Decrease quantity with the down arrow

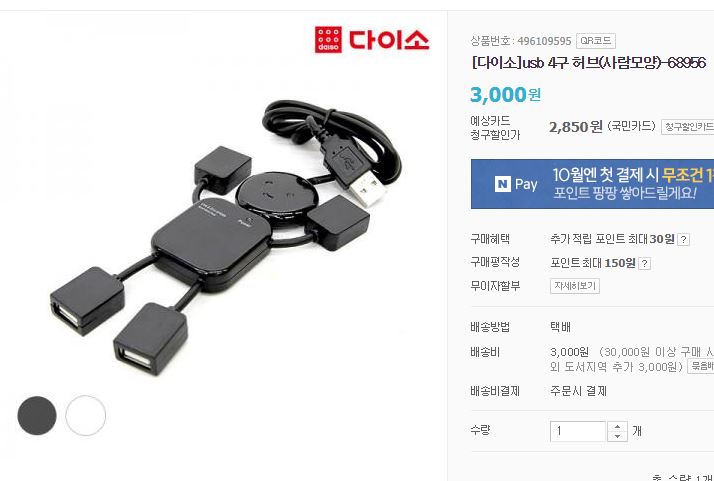pos(617,436)
